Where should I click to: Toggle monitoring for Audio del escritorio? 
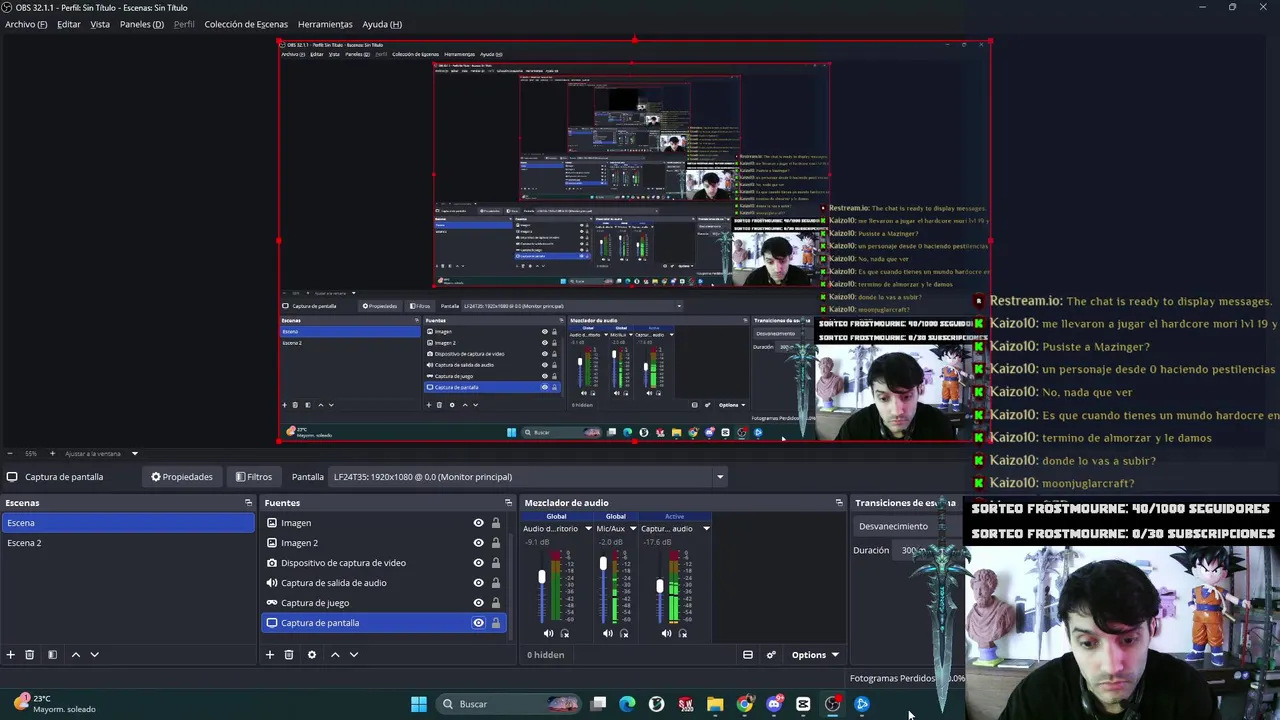coord(565,633)
